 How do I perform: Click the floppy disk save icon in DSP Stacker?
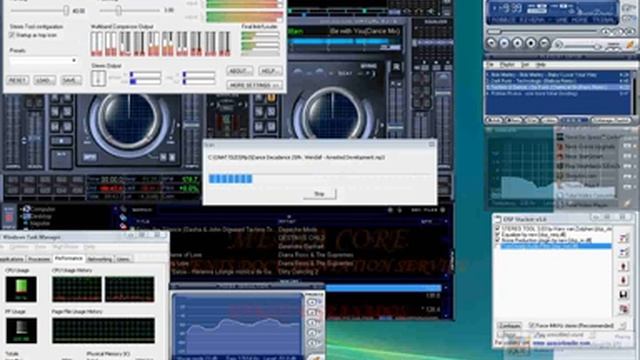pos(623,294)
